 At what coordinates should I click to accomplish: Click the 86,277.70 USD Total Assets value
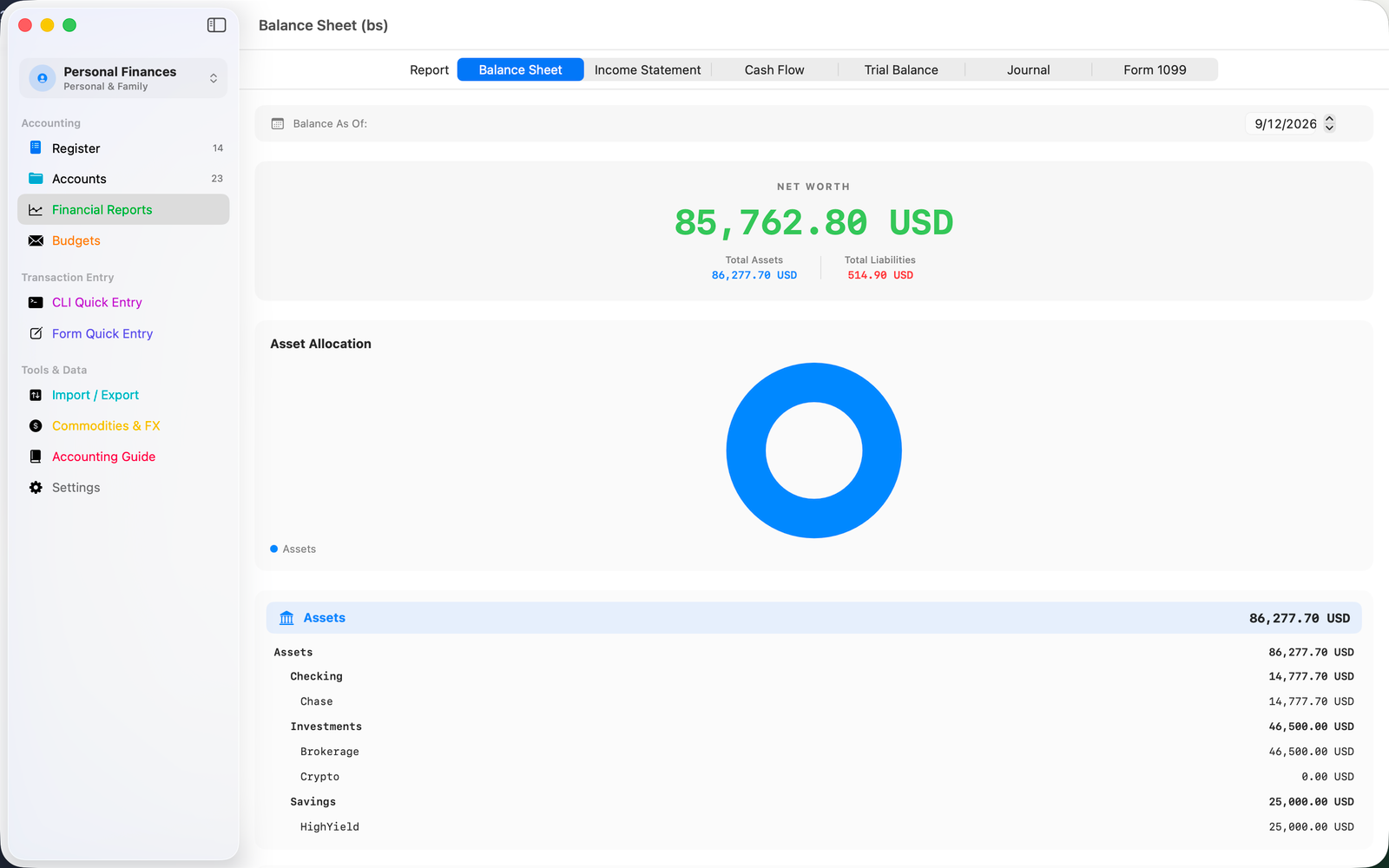(754, 275)
